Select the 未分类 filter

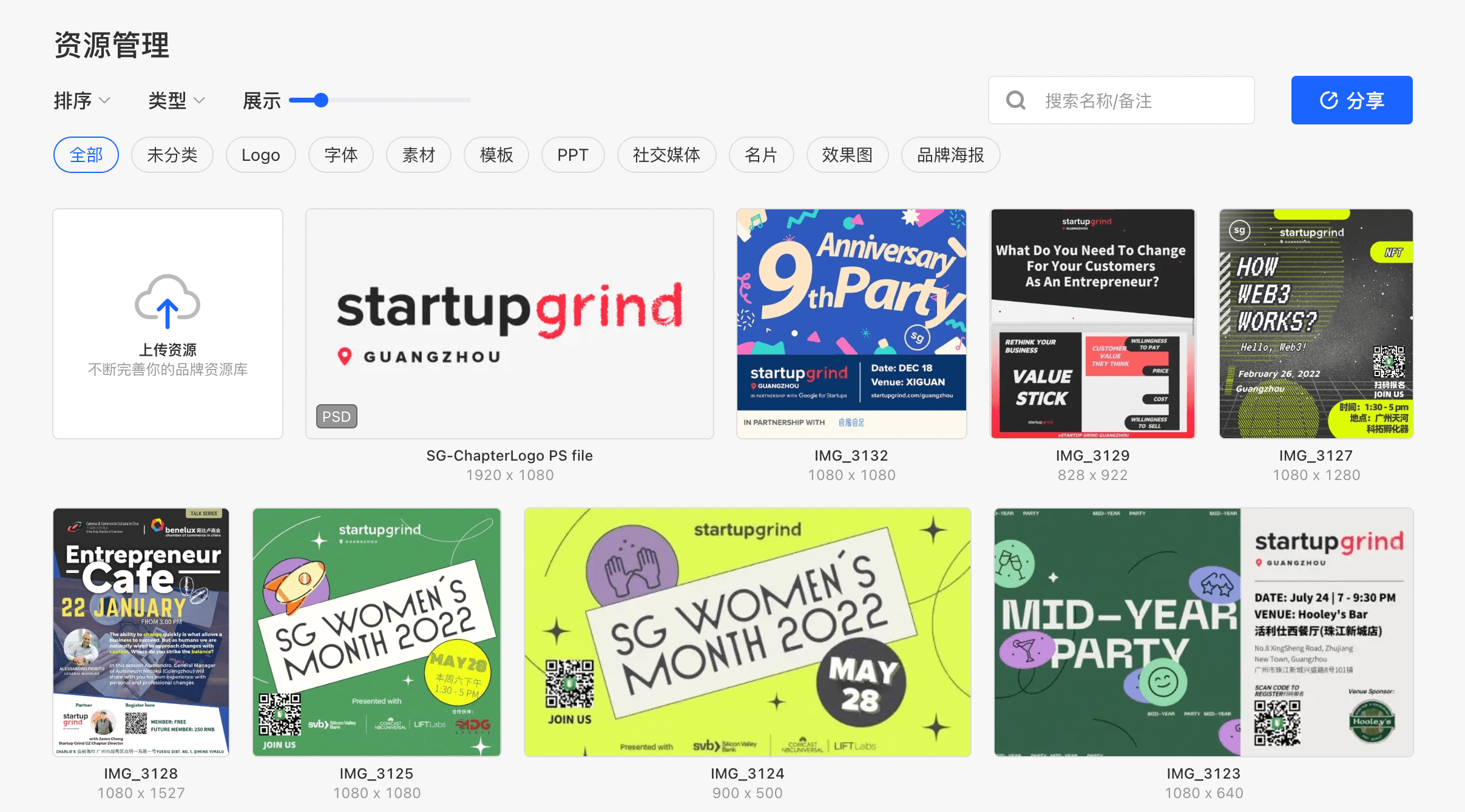point(172,155)
